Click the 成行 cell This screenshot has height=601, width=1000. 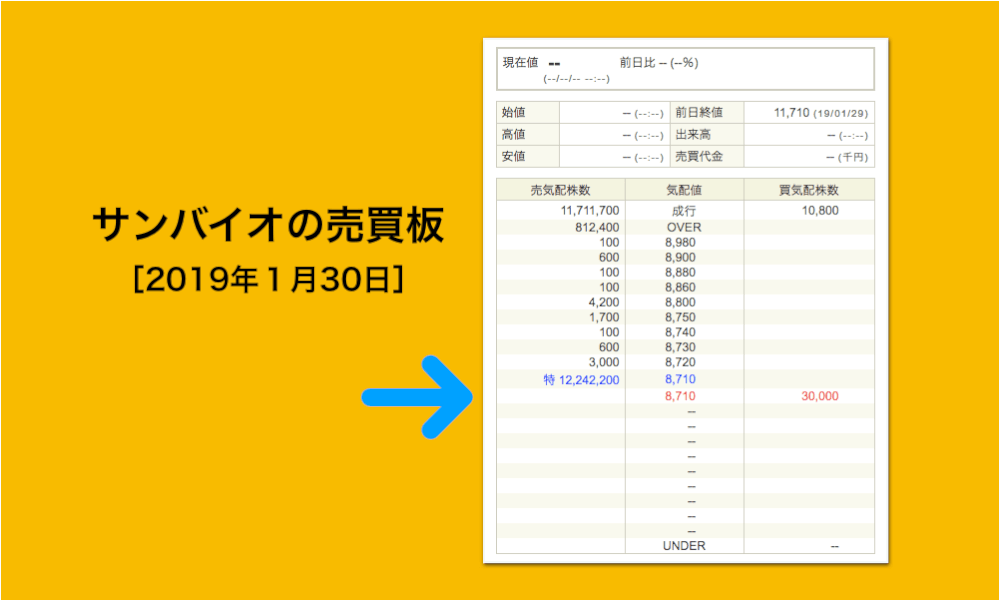(684, 211)
